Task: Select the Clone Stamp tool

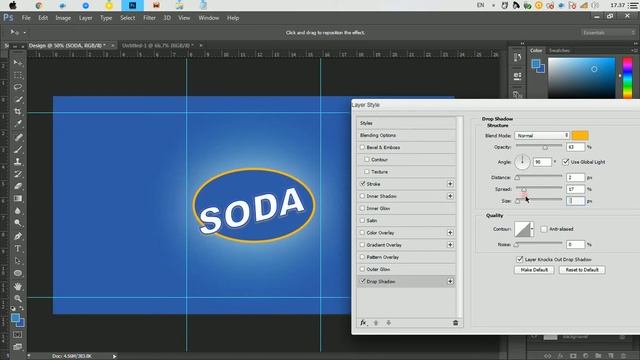Action: click(x=18, y=162)
